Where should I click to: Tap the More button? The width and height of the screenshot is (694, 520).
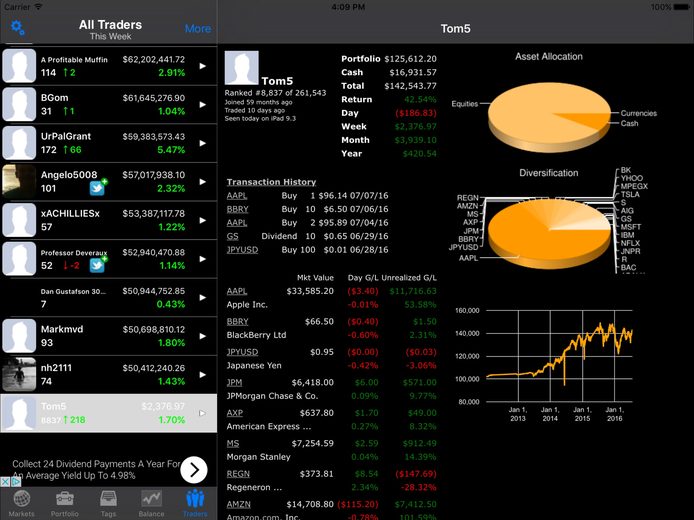197,29
